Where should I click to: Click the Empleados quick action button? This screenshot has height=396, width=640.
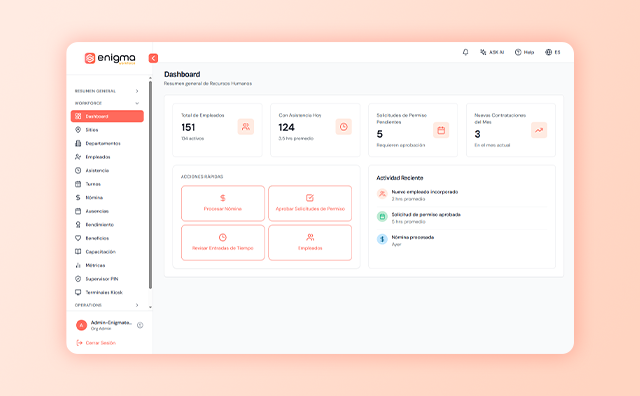[310, 242]
